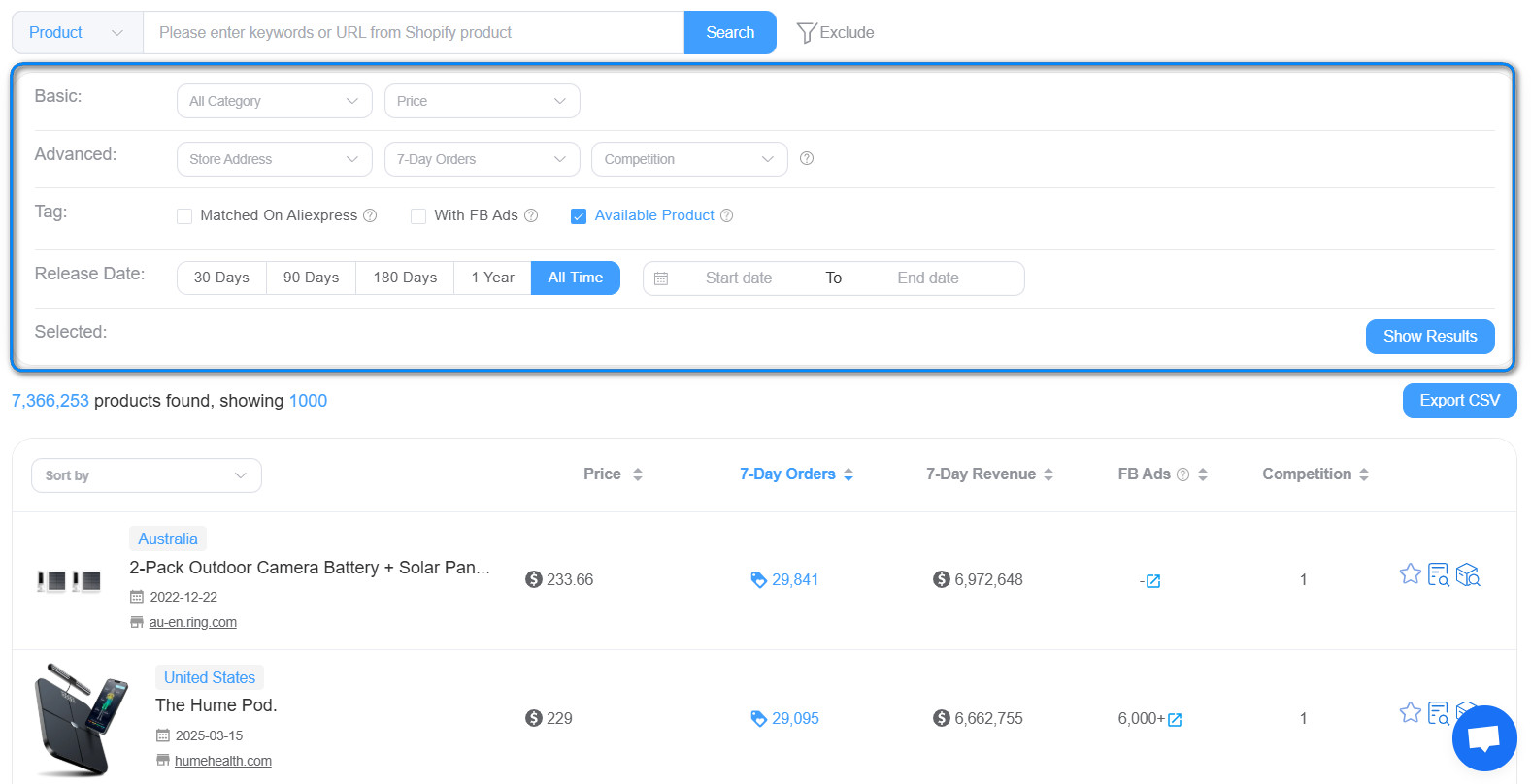
Task: Open the Sort by dropdown
Action: coord(147,475)
